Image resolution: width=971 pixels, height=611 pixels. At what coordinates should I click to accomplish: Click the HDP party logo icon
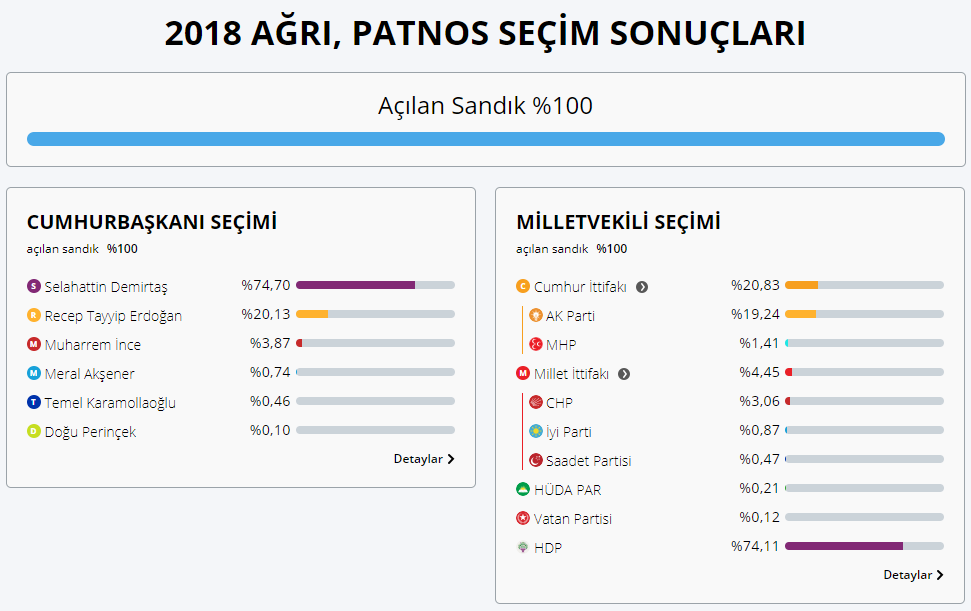tap(522, 547)
